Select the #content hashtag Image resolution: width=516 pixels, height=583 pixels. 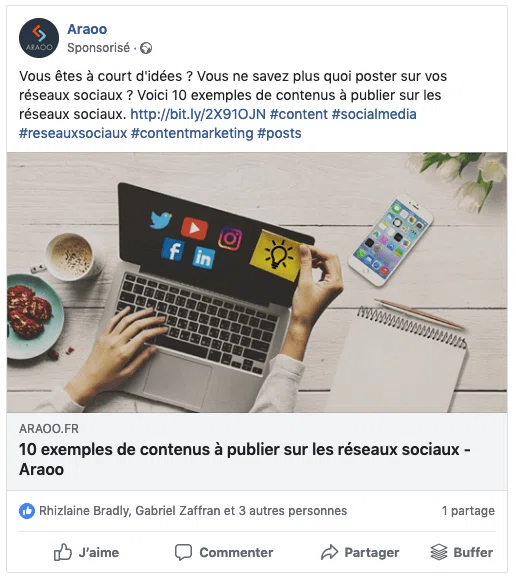tap(299, 114)
